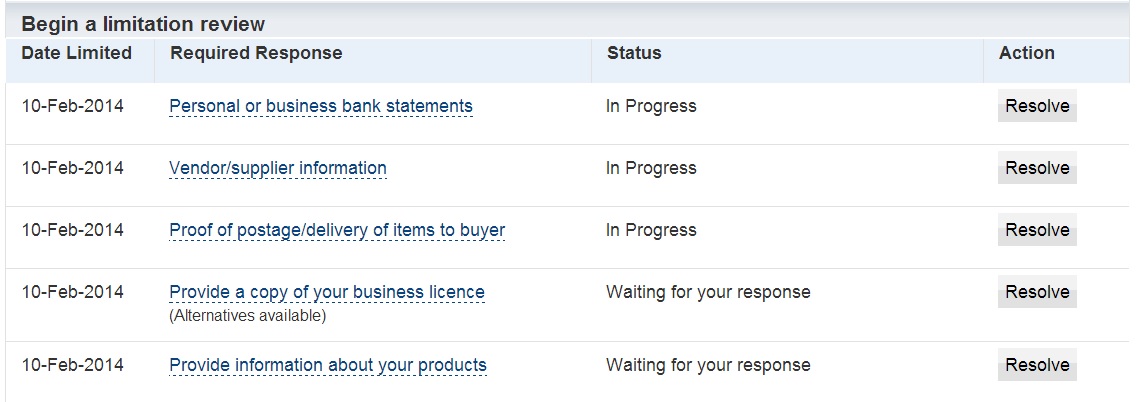The width and height of the screenshot is (1141, 402).
Task: Click In Progress status for bank statements
Action: [x=651, y=106]
